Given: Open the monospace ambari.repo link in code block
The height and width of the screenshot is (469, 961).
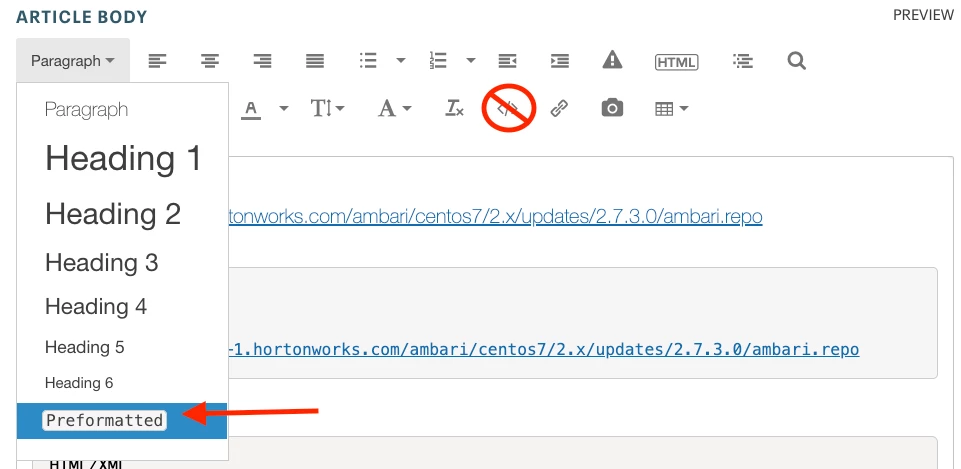Looking at the screenshot, I should coord(543,349).
